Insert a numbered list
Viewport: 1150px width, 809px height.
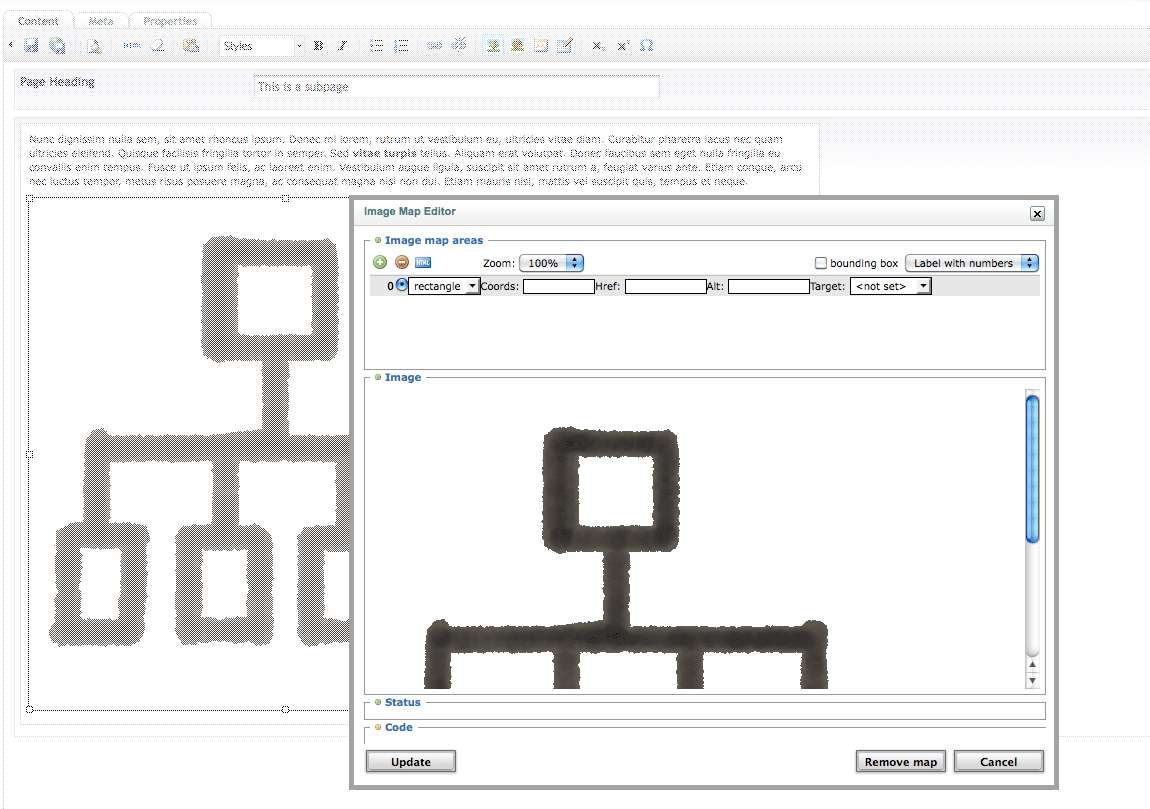(400, 45)
